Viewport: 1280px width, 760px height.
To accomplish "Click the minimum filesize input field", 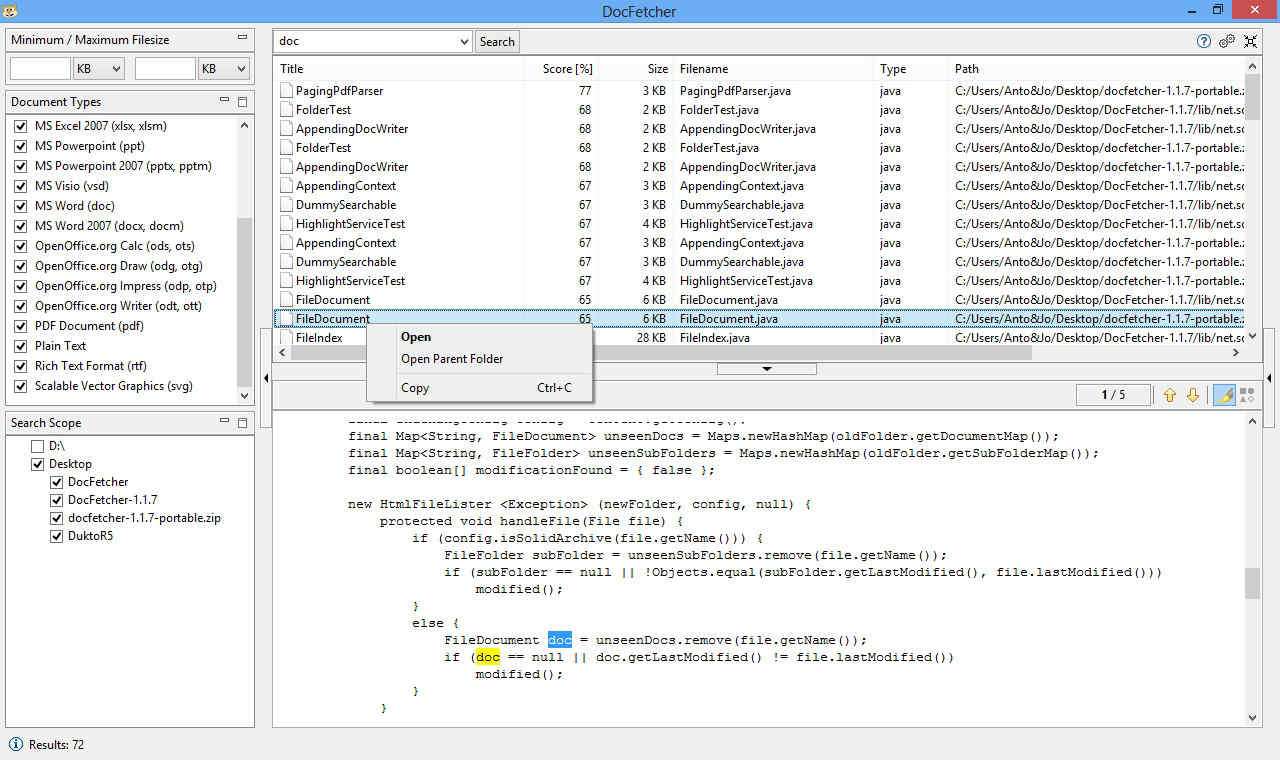I will 40,68.
